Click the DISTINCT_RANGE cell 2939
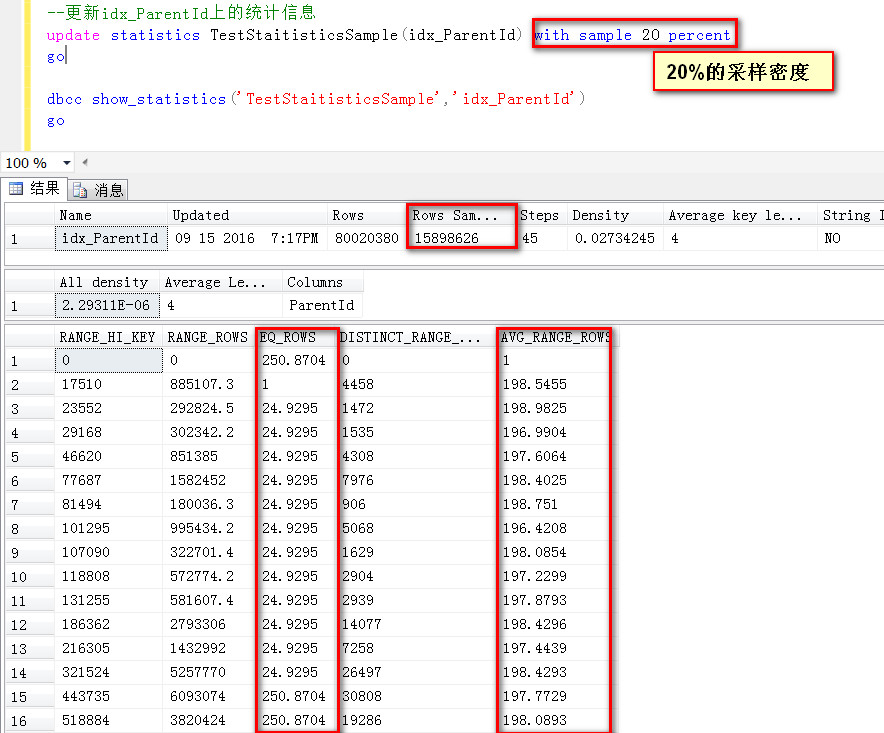Screen dimensions: 884x733 pos(417,600)
